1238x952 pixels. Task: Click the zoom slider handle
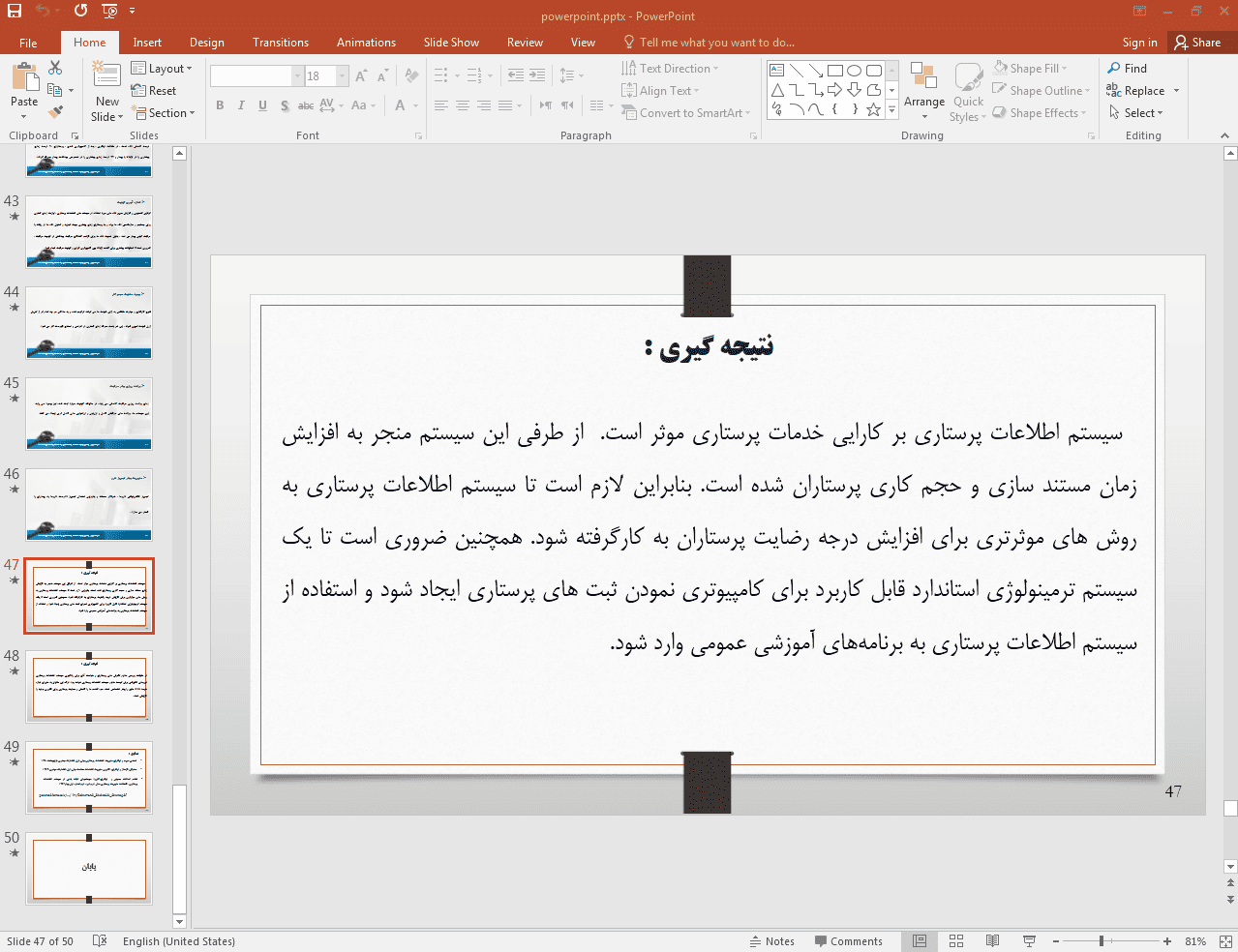[1102, 941]
